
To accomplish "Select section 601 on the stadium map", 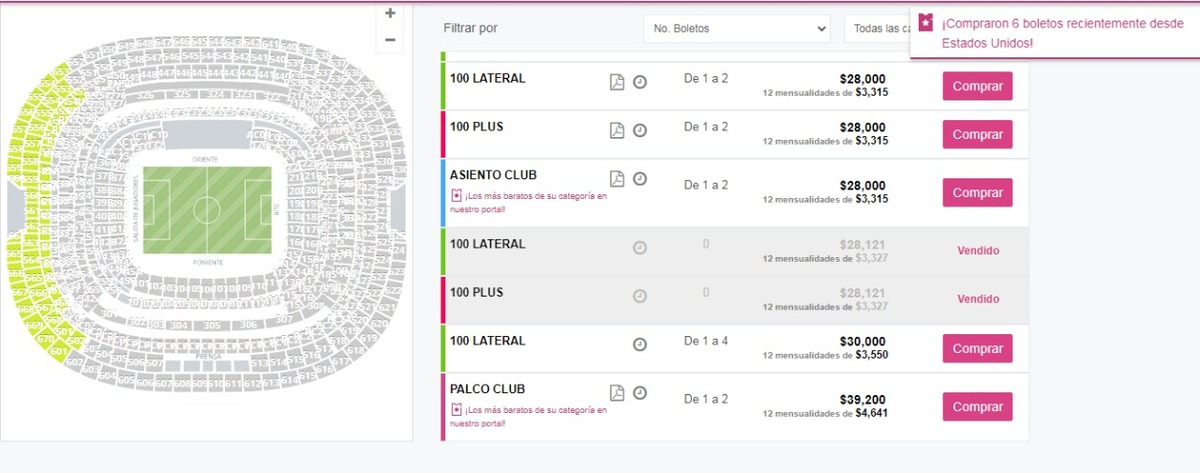I will (x=61, y=350).
